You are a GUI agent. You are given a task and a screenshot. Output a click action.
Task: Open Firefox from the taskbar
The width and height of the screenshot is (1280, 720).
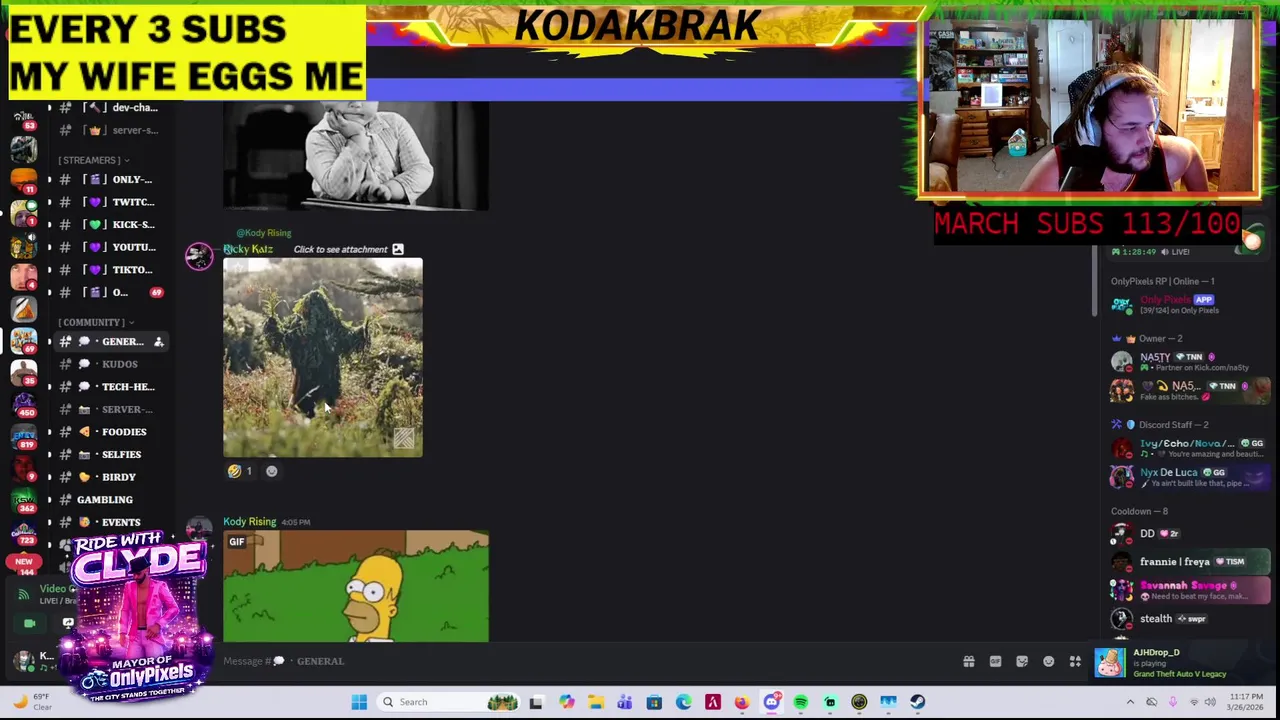(x=742, y=702)
